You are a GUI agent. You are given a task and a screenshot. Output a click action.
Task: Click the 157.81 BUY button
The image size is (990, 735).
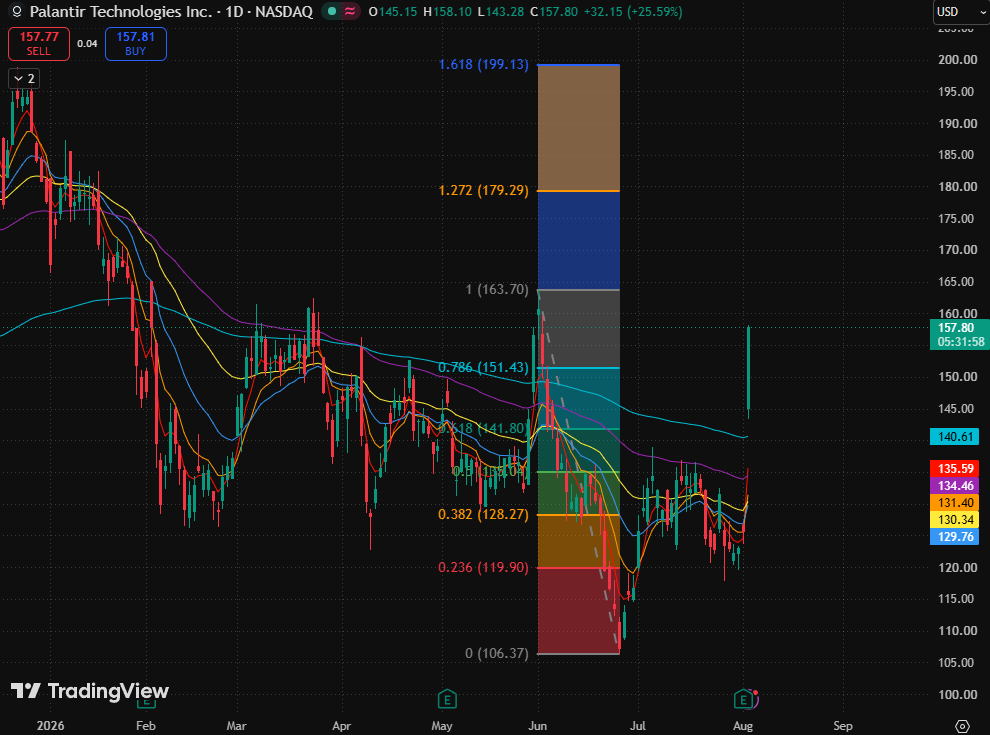point(136,44)
